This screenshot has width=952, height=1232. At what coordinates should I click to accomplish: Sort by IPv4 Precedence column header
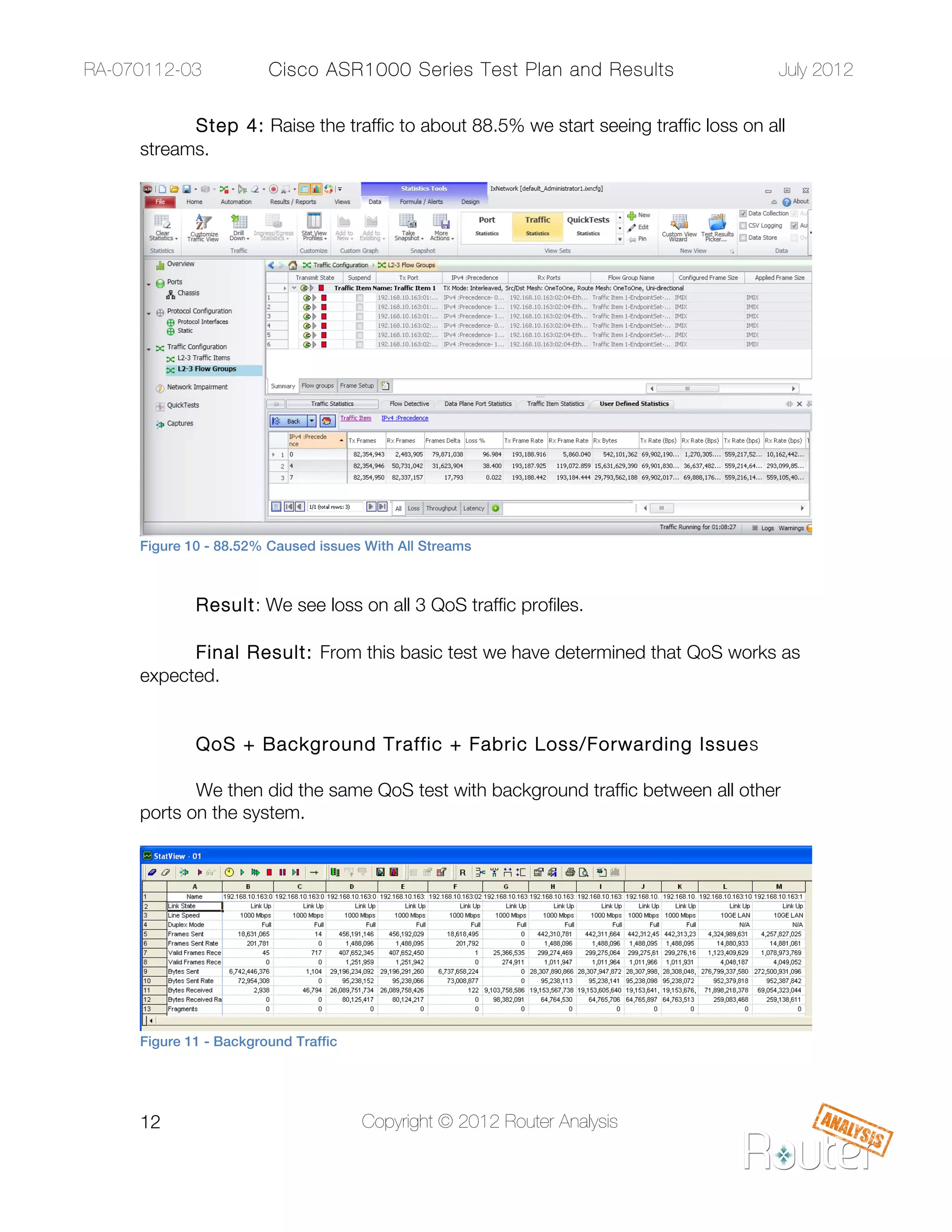click(317, 441)
